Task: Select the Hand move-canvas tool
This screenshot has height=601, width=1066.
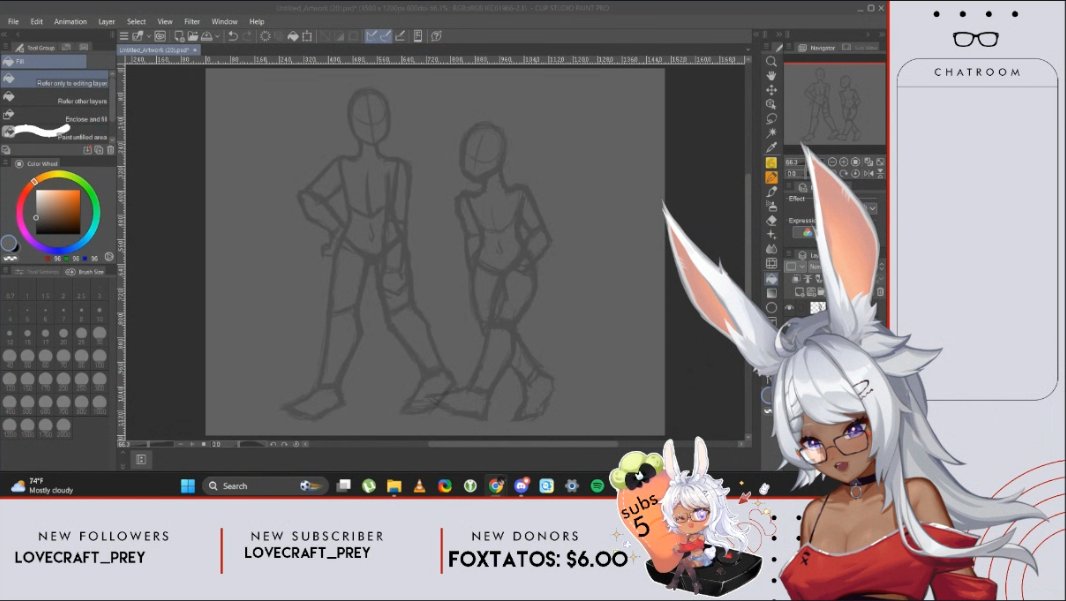Action: [771, 75]
